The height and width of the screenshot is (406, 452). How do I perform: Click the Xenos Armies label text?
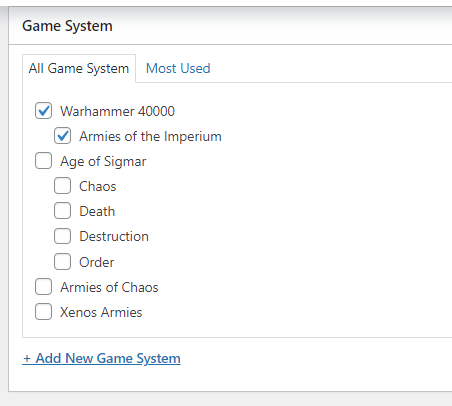101,312
